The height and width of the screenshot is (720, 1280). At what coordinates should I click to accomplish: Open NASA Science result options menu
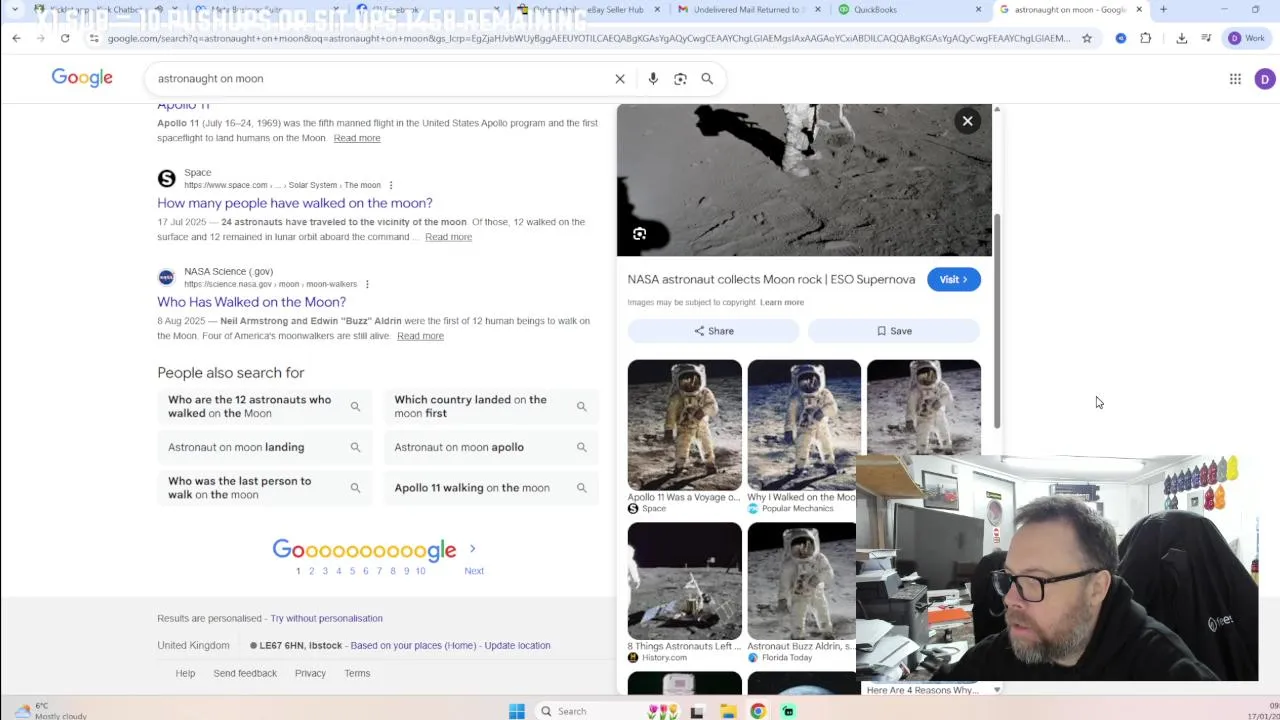tap(367, 284)
